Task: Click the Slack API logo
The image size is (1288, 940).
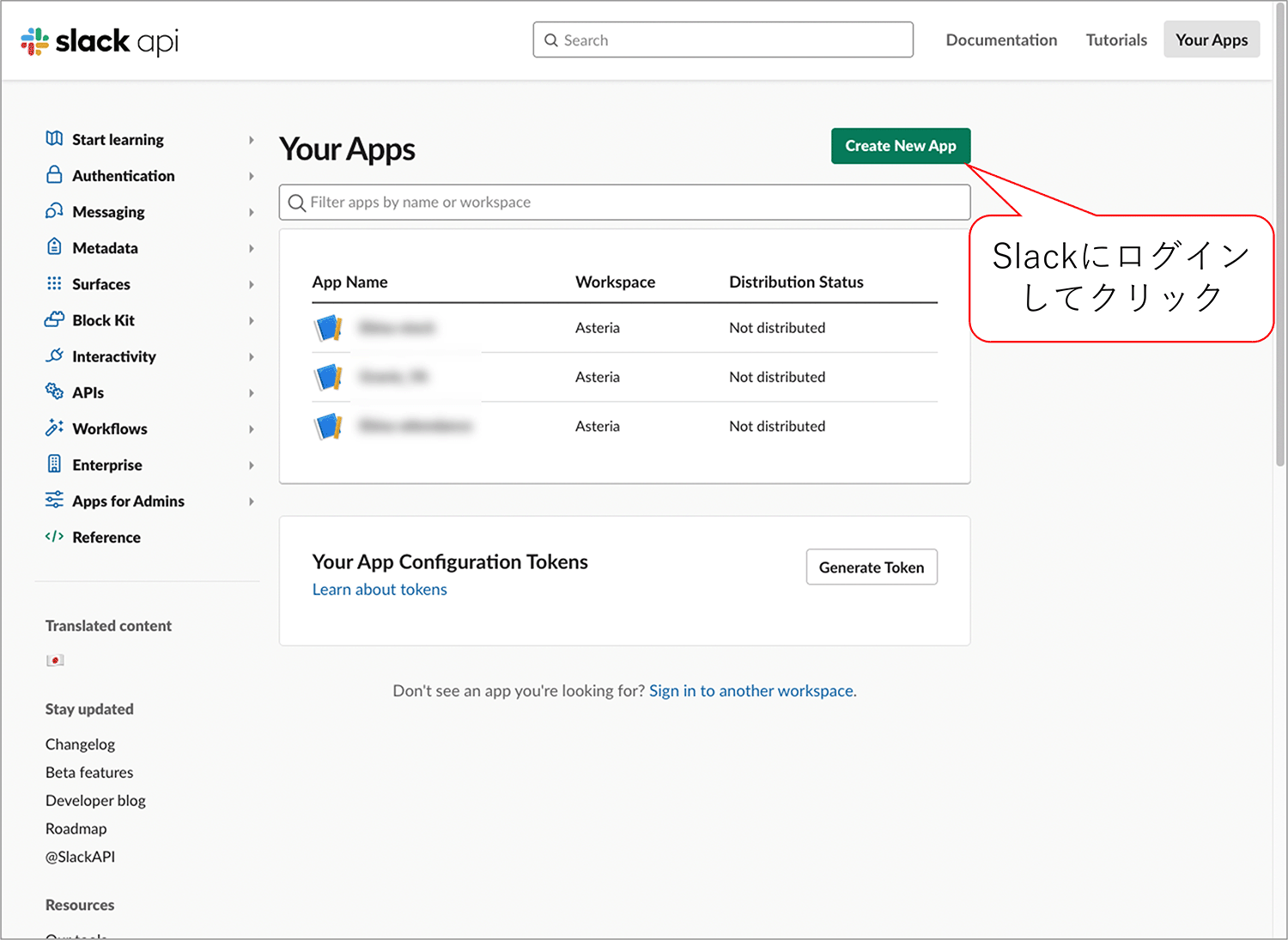Action: [x=100, y=41]
